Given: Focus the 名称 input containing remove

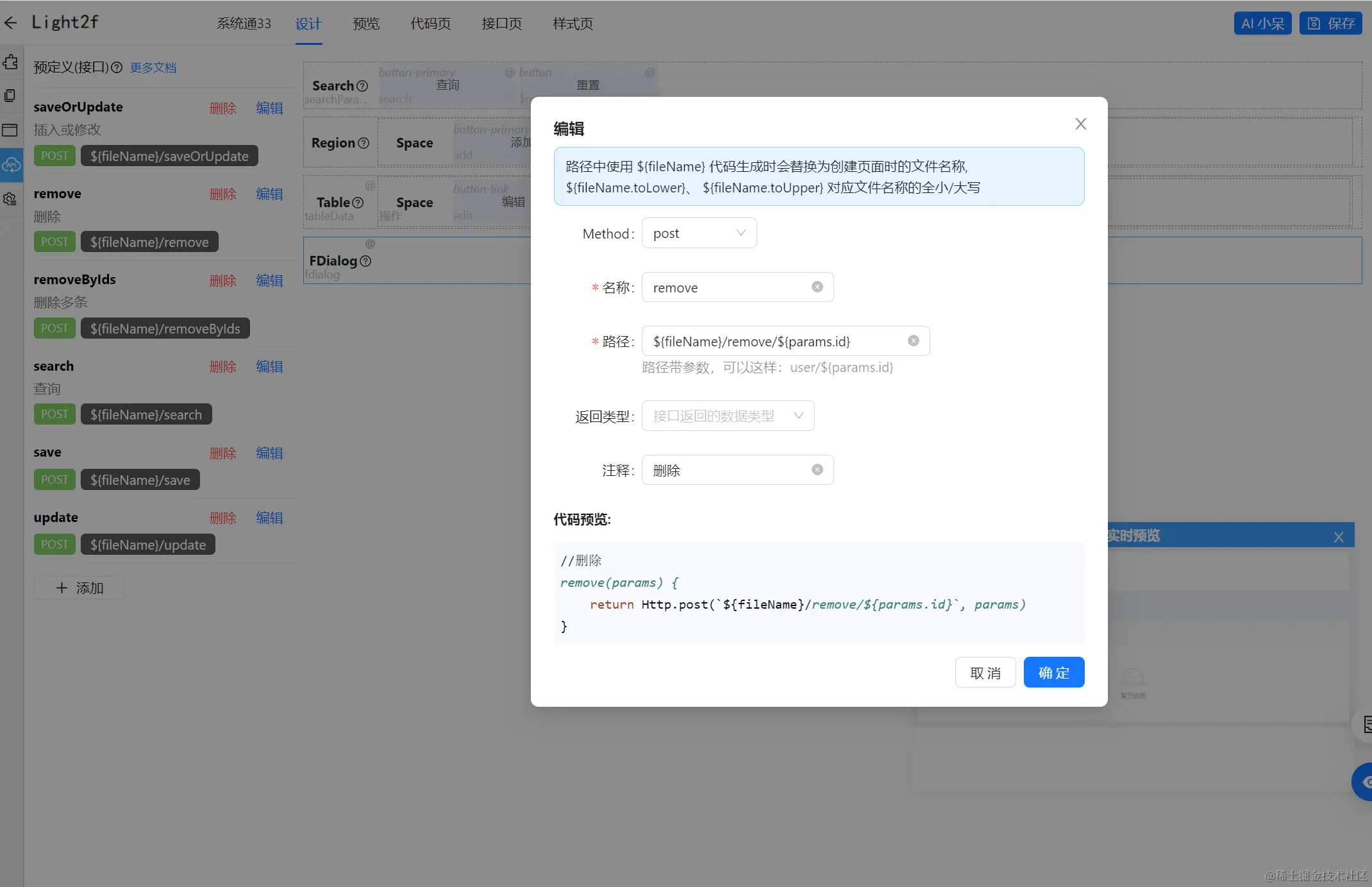Looking at the screenshot, I should [737, 287].
